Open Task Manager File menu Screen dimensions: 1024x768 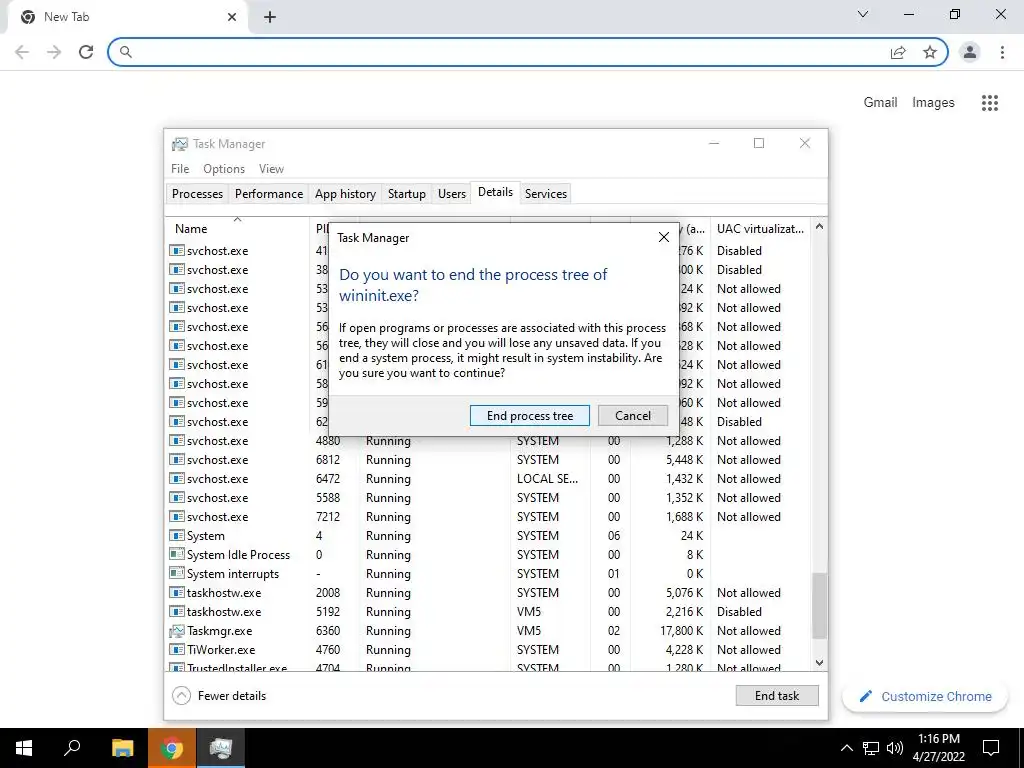click(x=180, y=168)
